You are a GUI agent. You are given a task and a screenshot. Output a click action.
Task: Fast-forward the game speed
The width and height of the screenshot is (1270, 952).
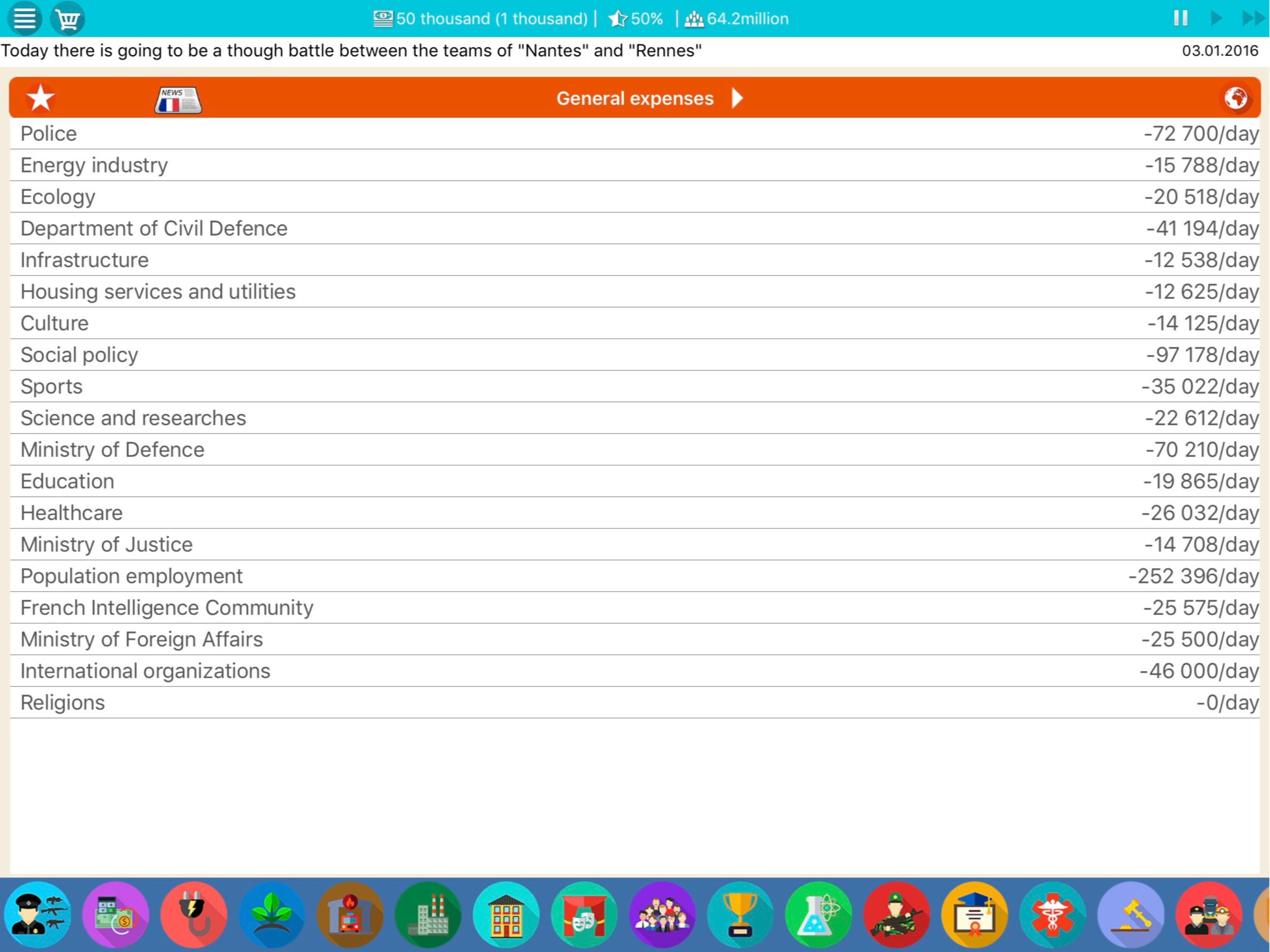1253,19
